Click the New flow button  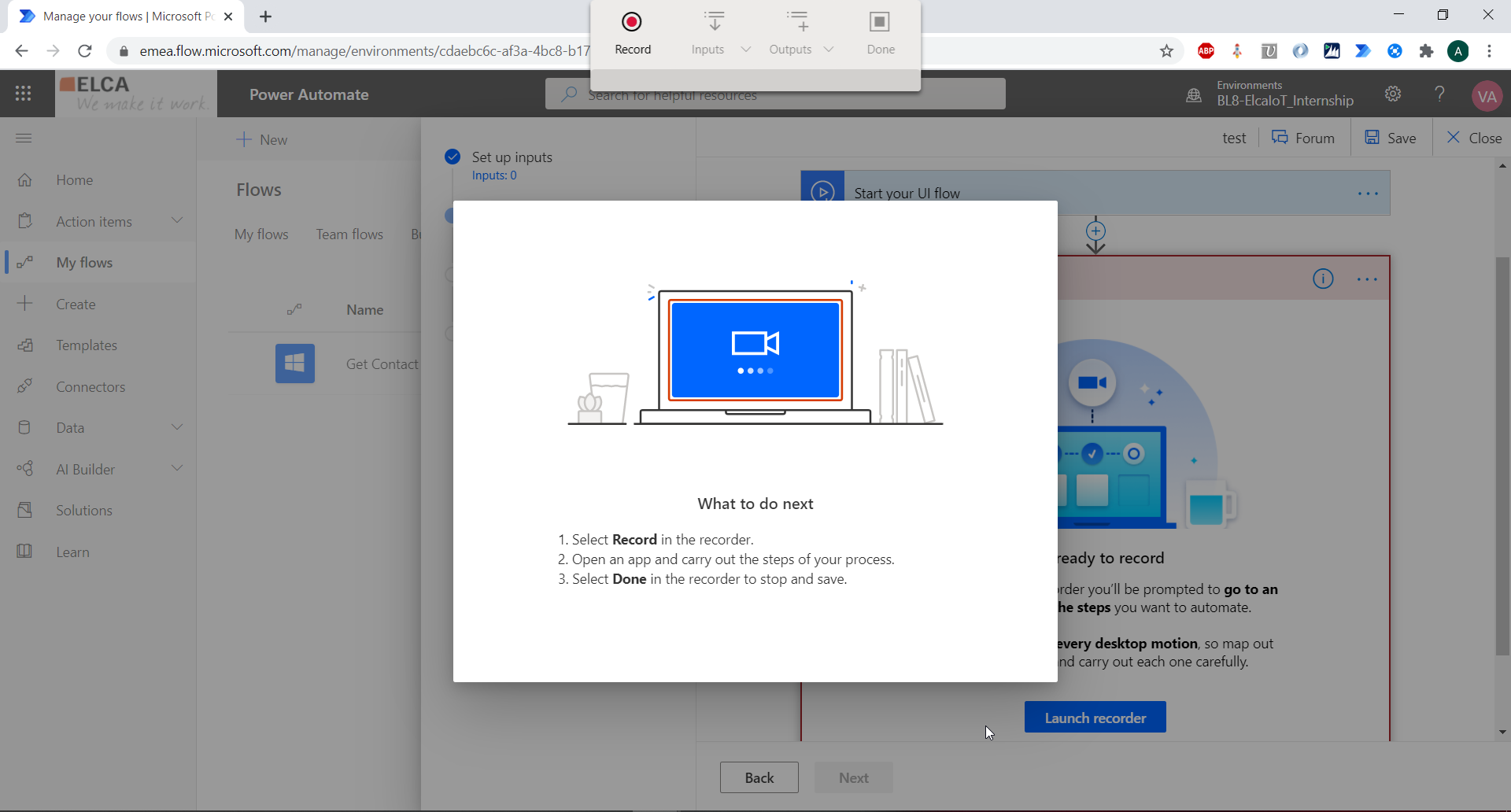262,139
